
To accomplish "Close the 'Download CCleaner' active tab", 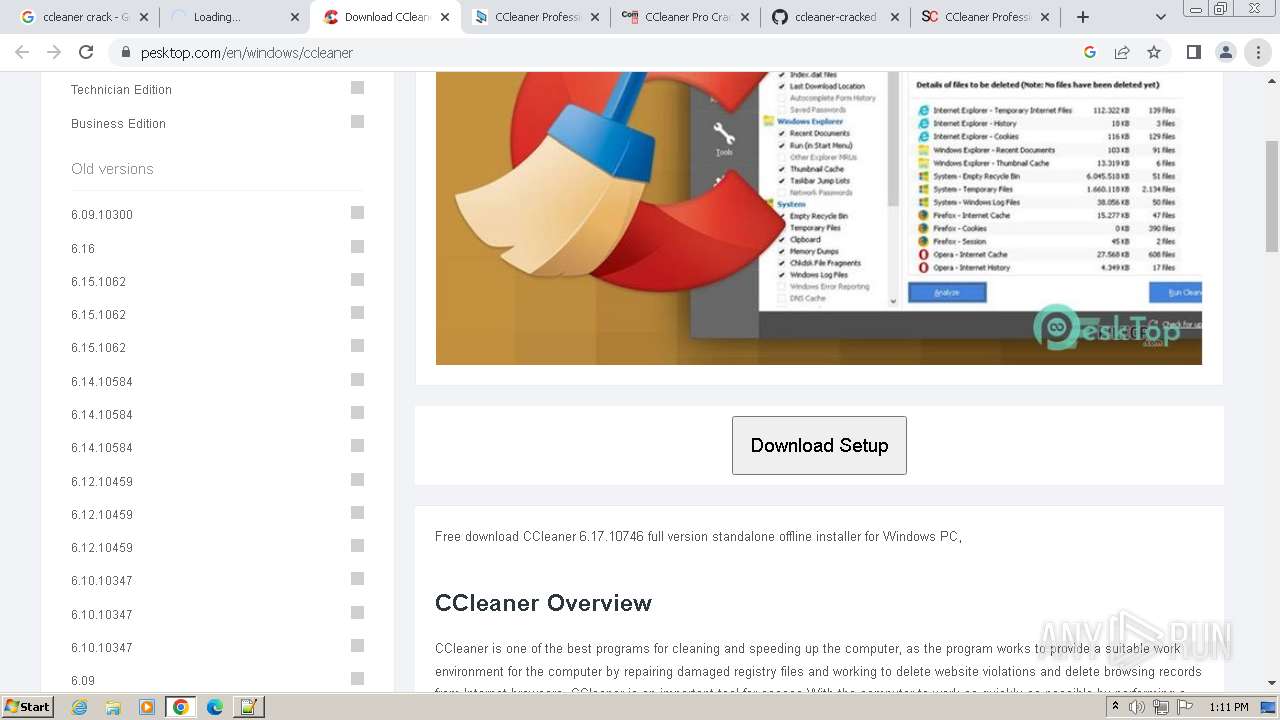I will pos(445,17).
